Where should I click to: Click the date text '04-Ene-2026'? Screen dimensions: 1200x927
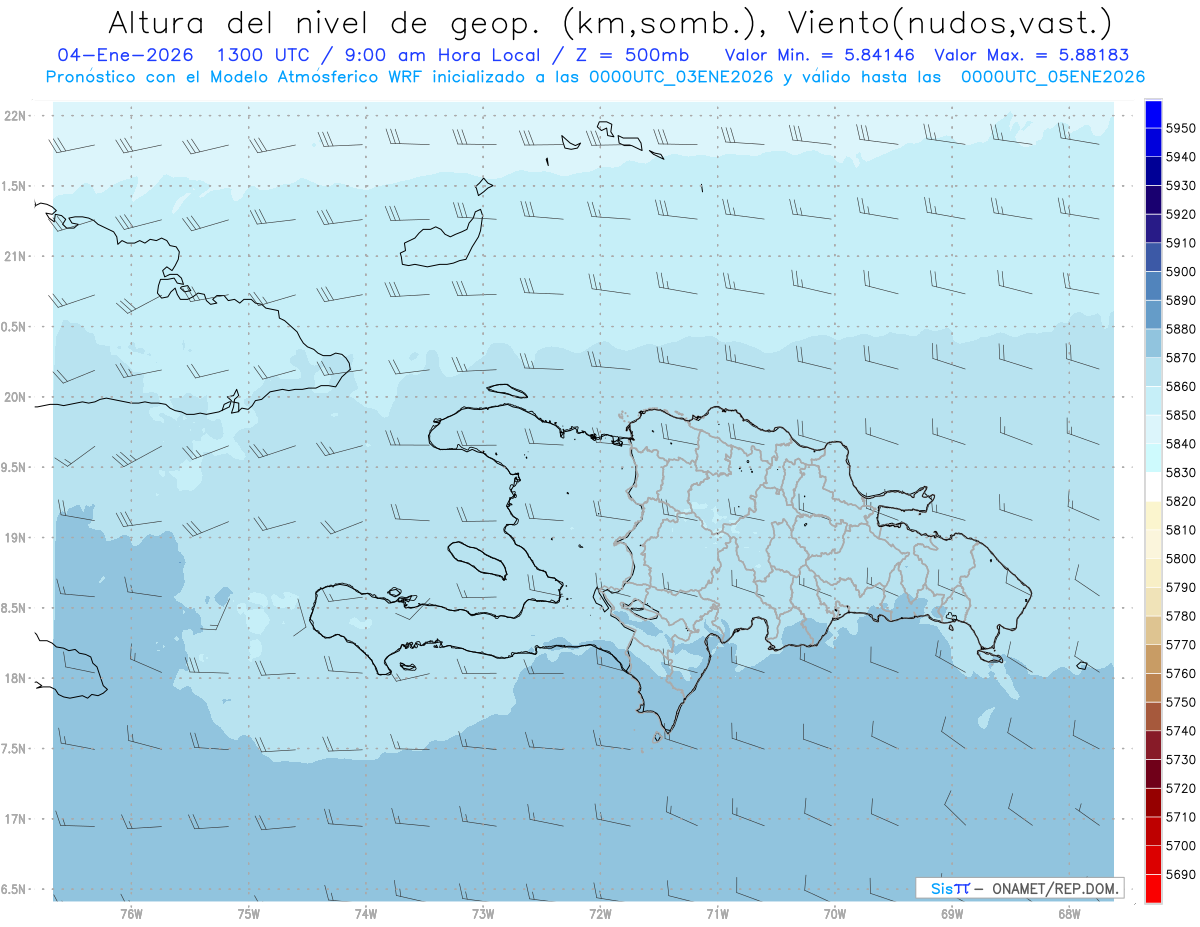(x=127, y=55)
